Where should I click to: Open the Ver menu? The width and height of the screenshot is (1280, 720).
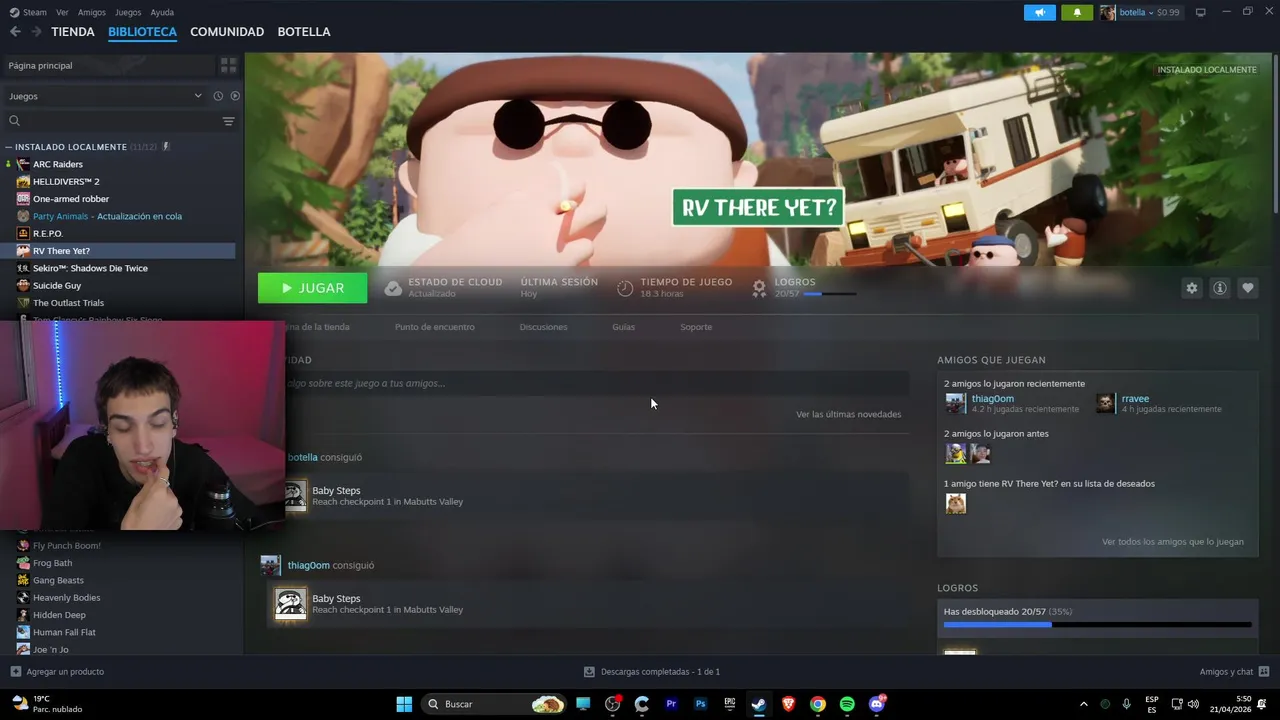(x=62, y=12)
